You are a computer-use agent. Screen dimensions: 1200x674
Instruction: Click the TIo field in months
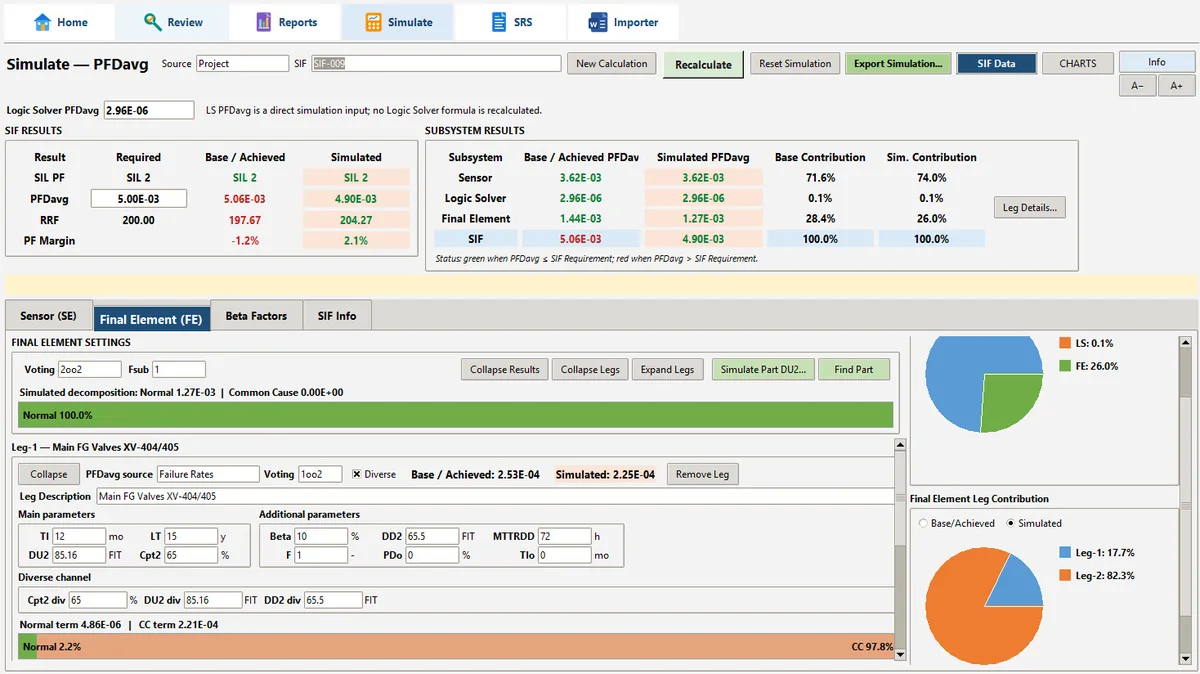[x=564, y=554]
